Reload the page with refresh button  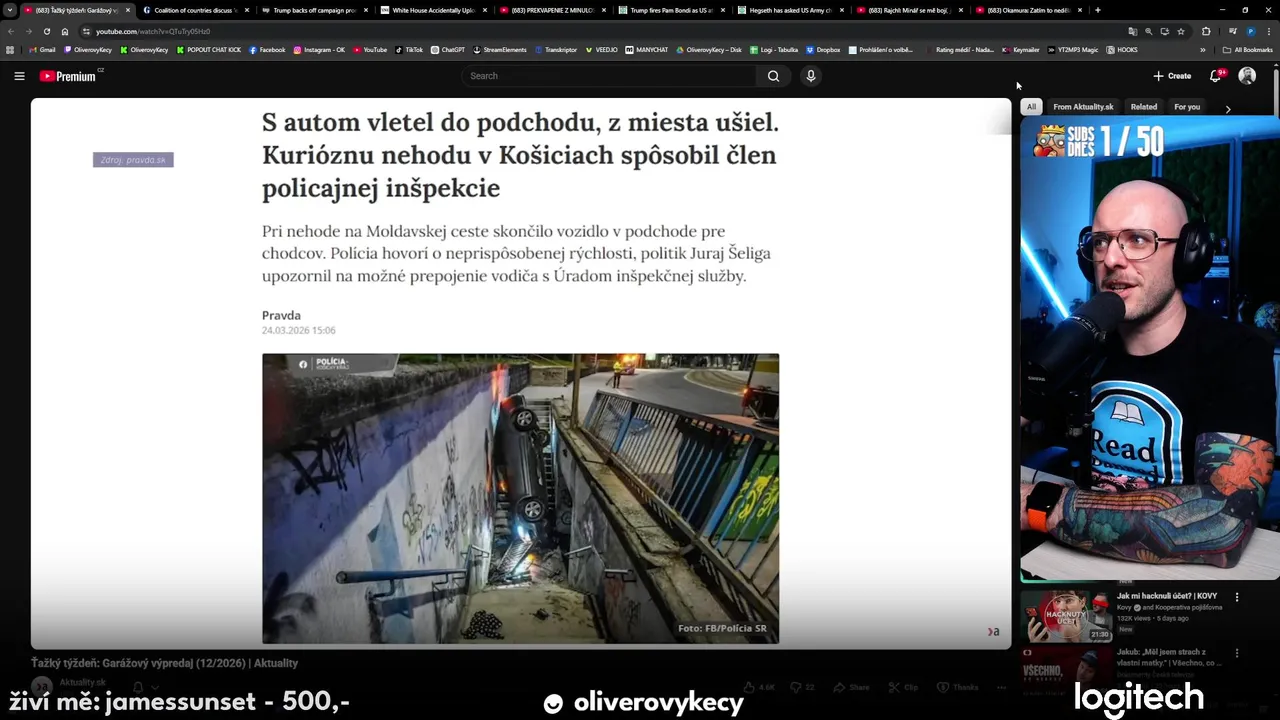pos(46,31)
